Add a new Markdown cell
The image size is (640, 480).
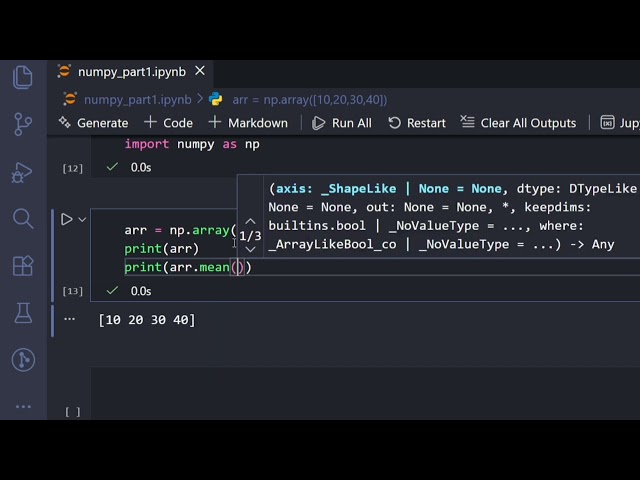[x=248, y=123]
